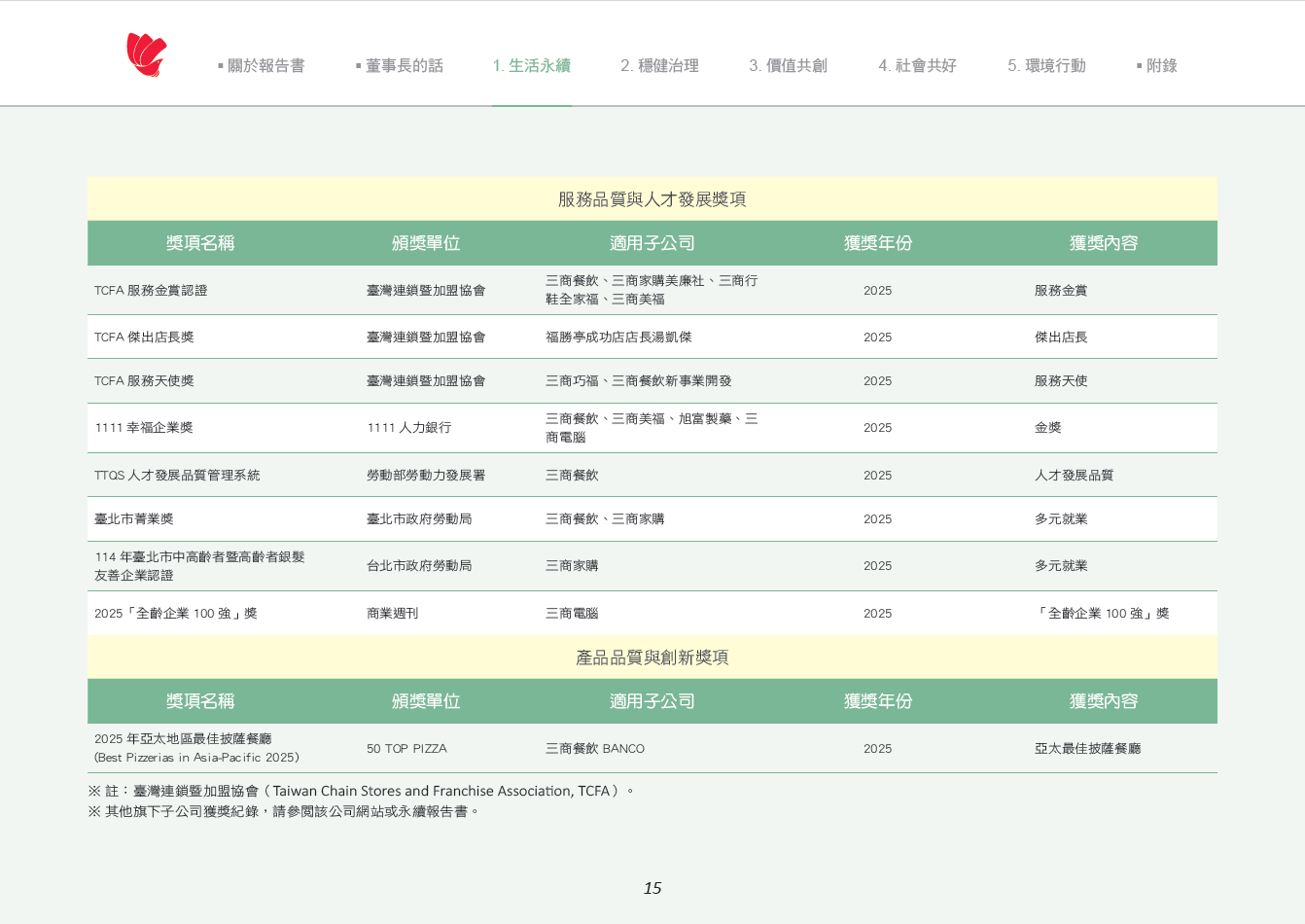Click the 服務品質與人才發展獎項 table title
This screenshot has height=924, width=1305.
[x=652, y=199]
